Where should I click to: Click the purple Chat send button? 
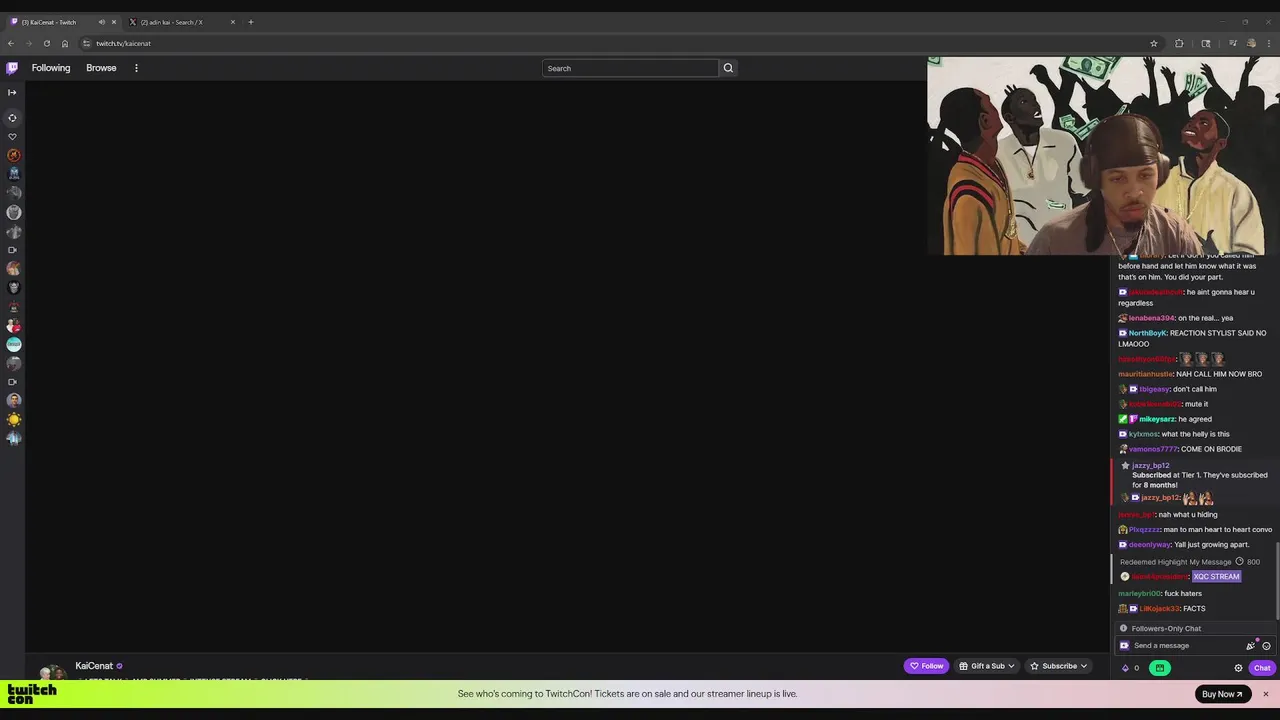(1262, 668)
